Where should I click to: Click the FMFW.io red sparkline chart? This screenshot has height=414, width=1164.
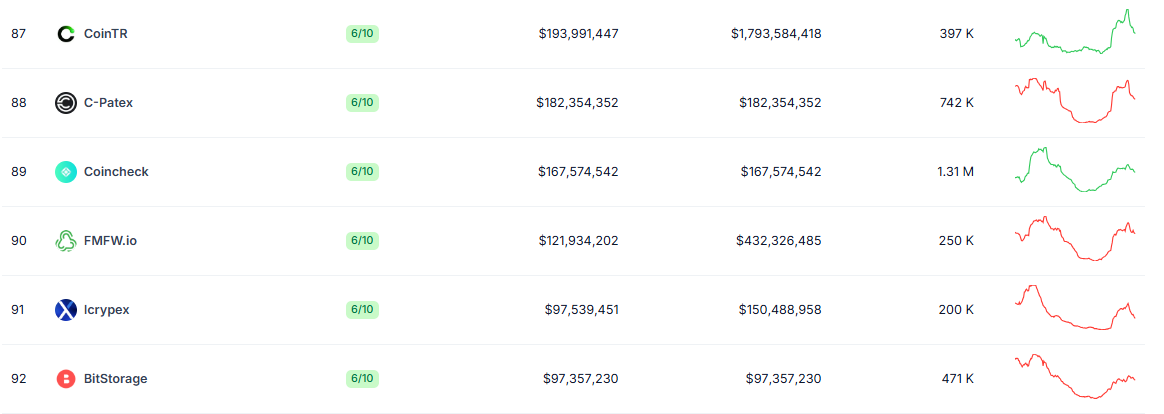(1075, 238)
